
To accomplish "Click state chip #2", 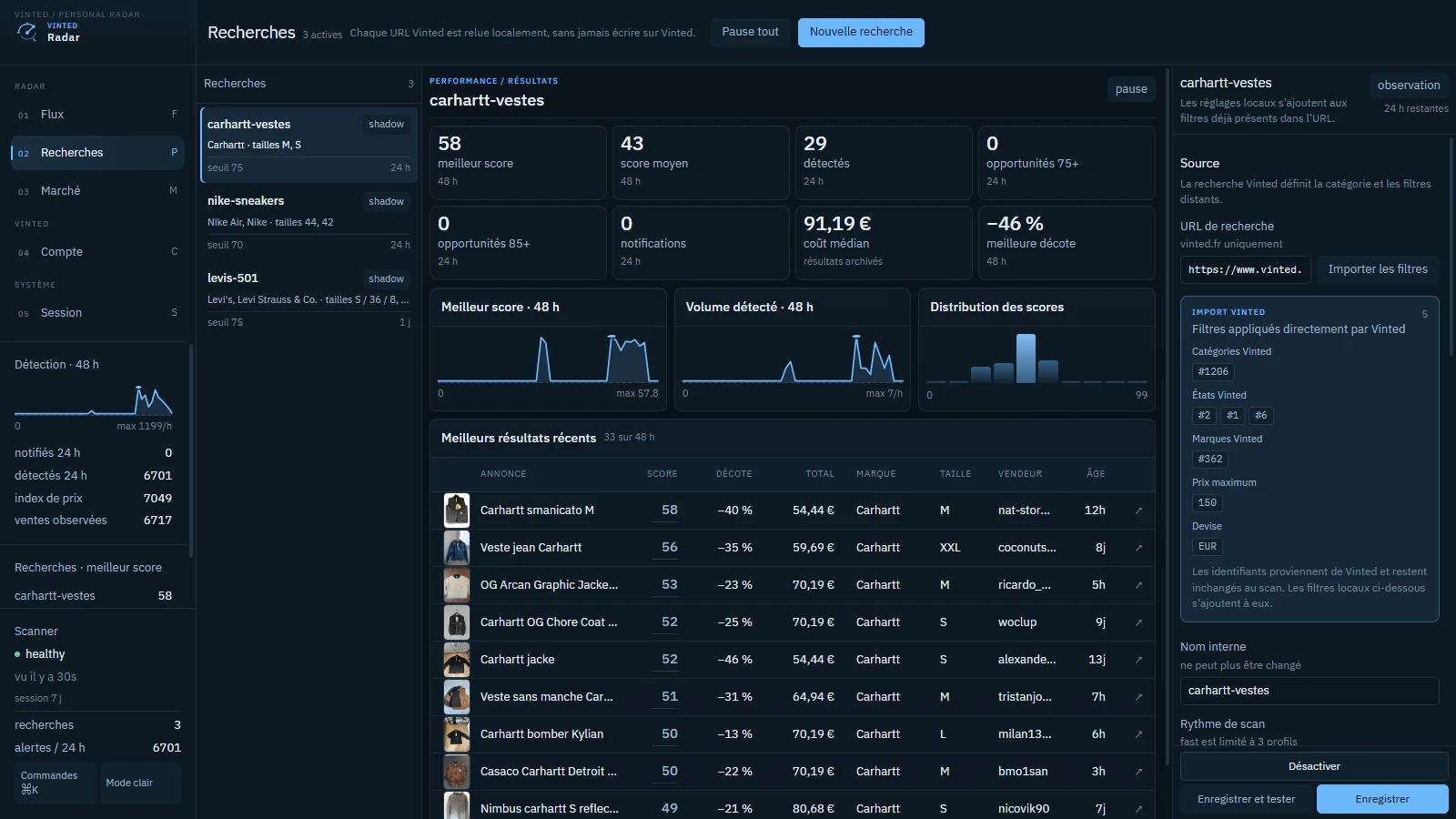I will [1204, 415].
